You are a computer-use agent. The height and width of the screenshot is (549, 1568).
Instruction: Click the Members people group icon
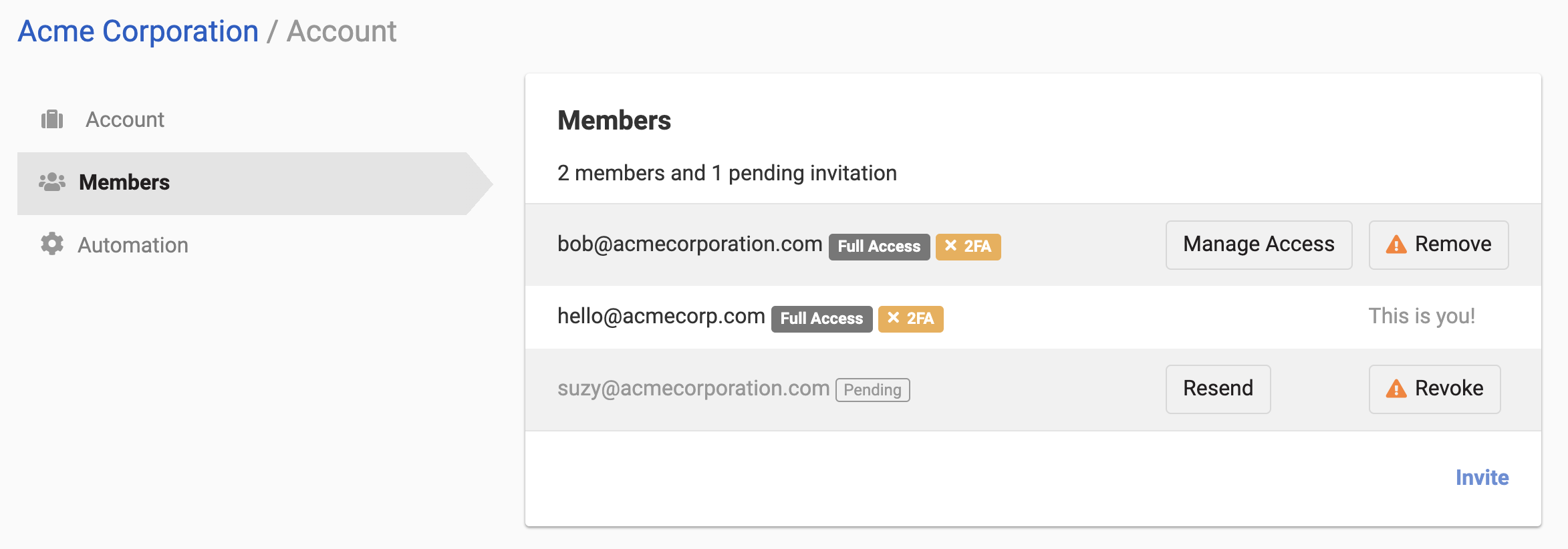pos(52,182)
